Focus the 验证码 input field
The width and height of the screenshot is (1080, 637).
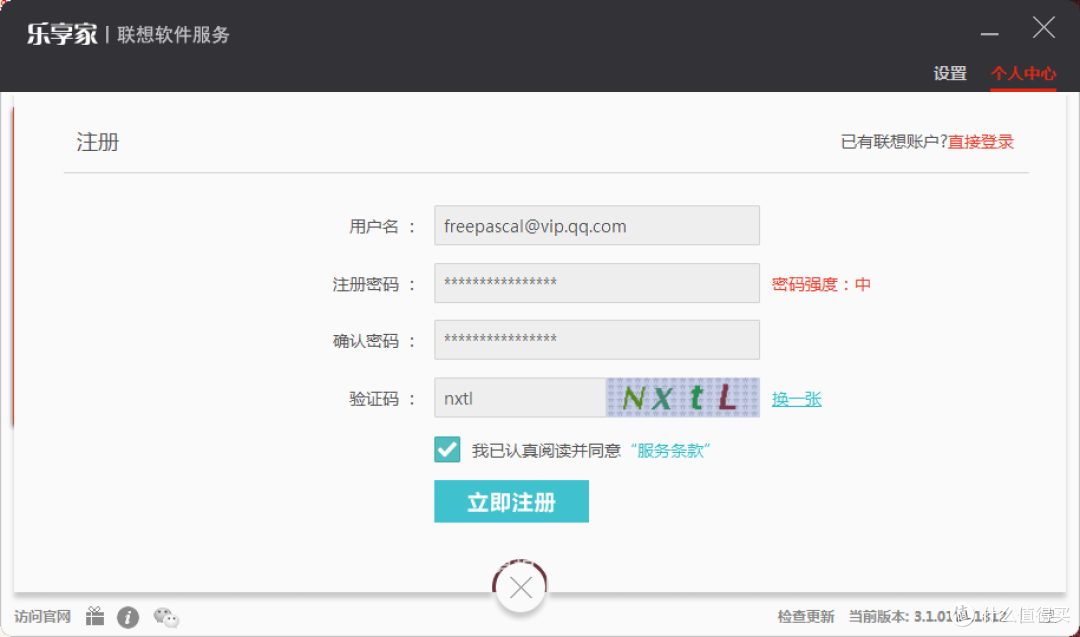(520, 397)
